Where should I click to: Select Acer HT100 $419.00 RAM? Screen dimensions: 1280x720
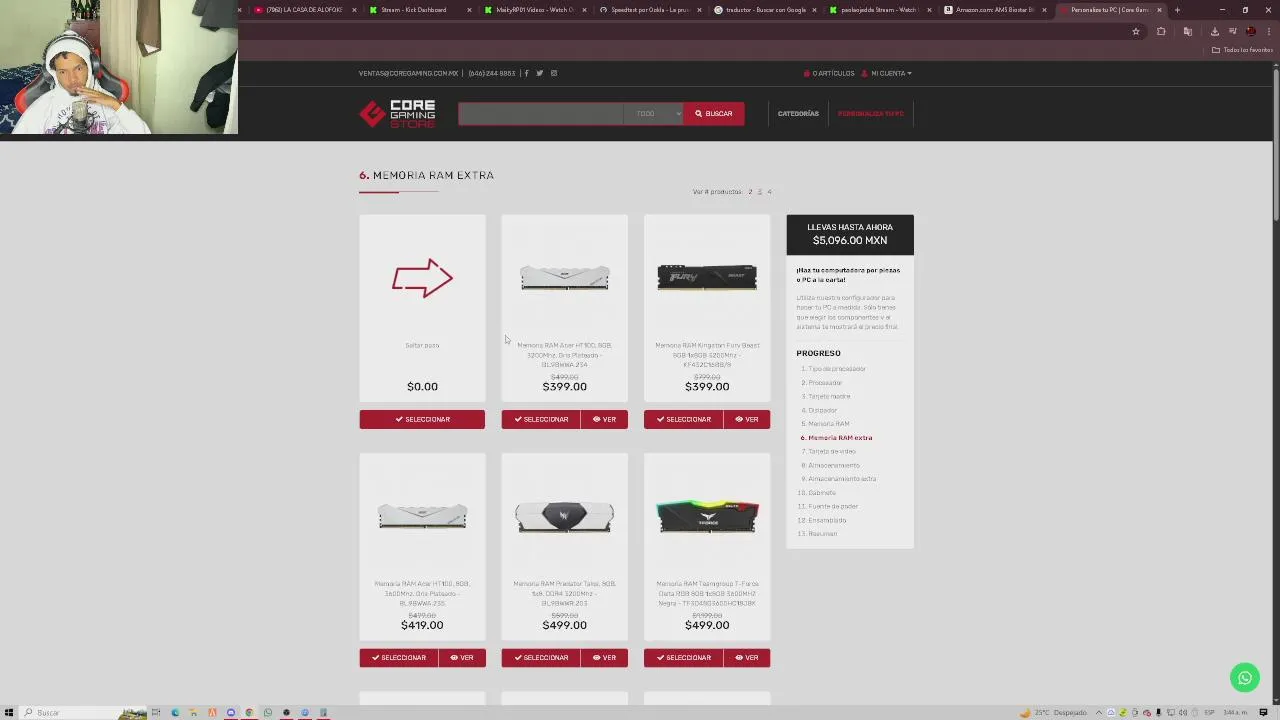pyautogui.click(x=399, y=657)
